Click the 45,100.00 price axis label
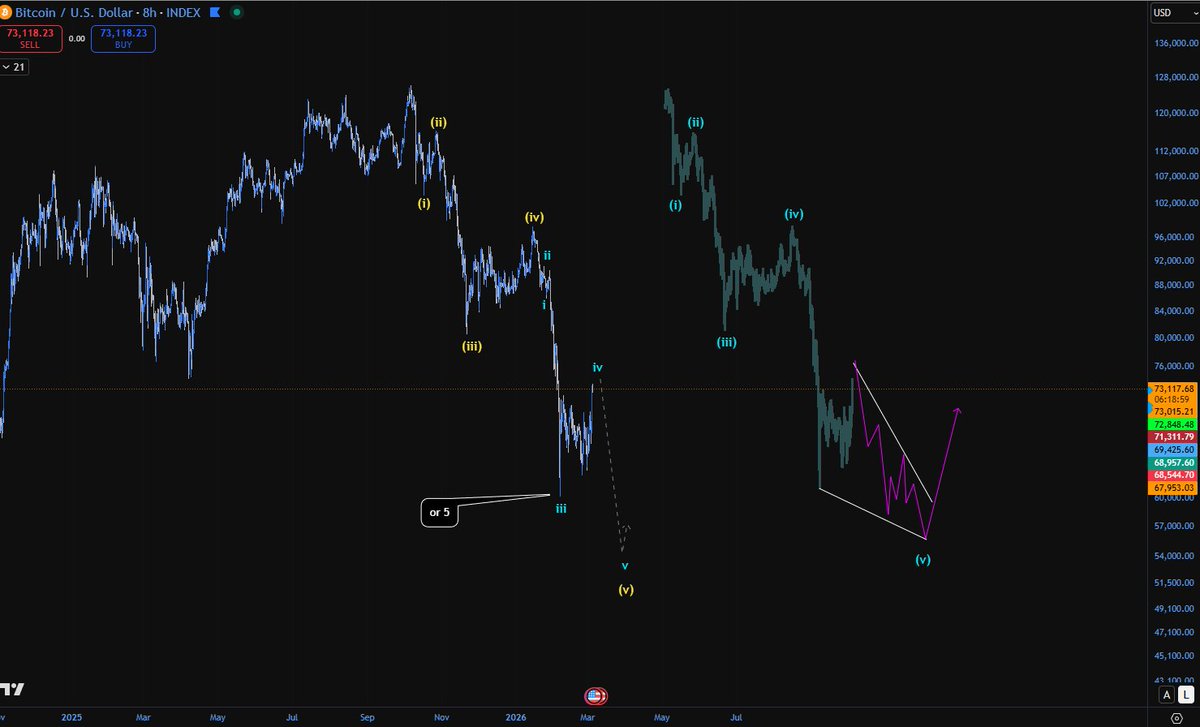This screenshot has height=727, width=1200. point(1175,657)
